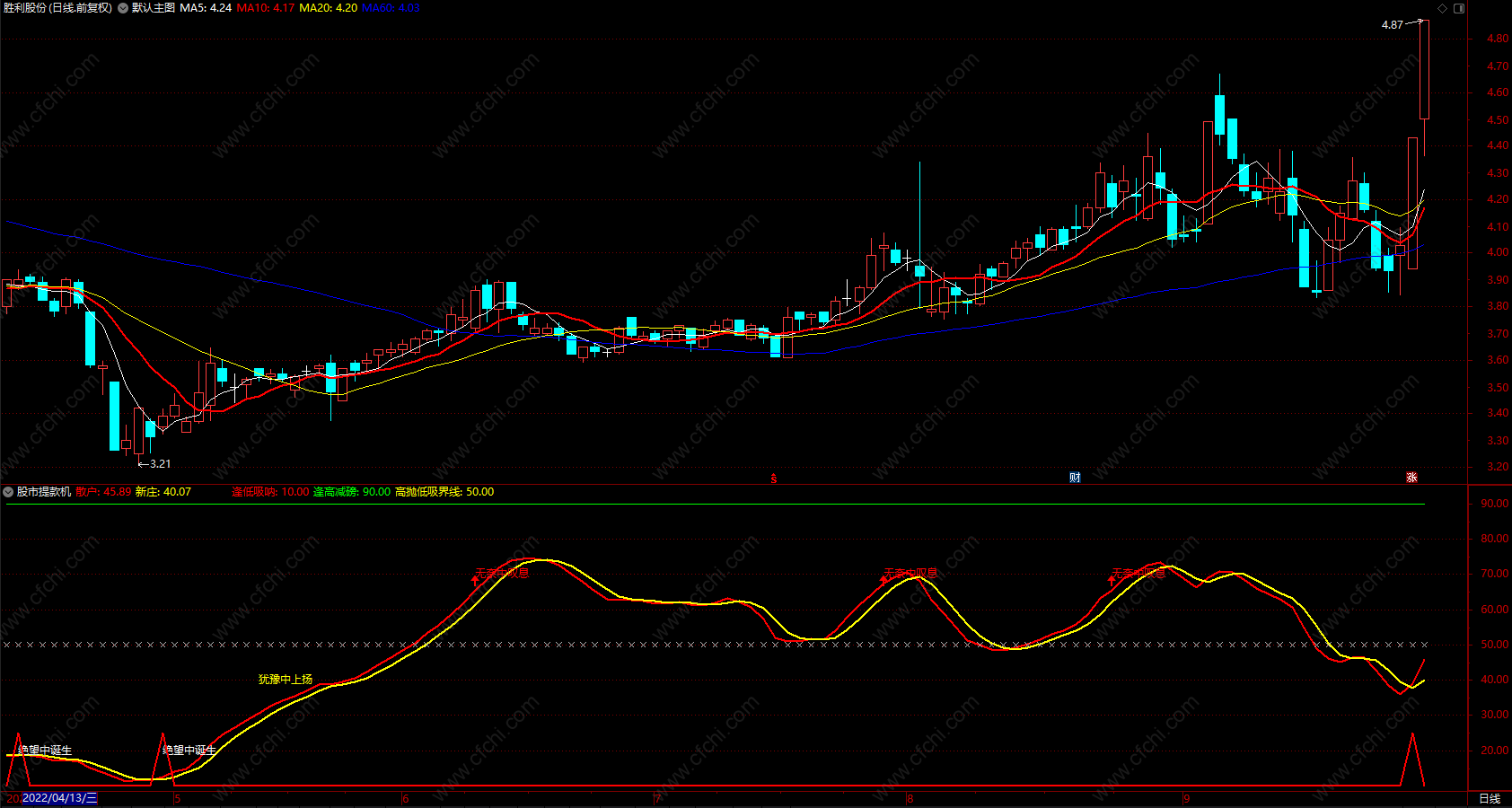
Task: Expand the 股市提款机 indicator dropdown arrow
Action: coord(8,492)
